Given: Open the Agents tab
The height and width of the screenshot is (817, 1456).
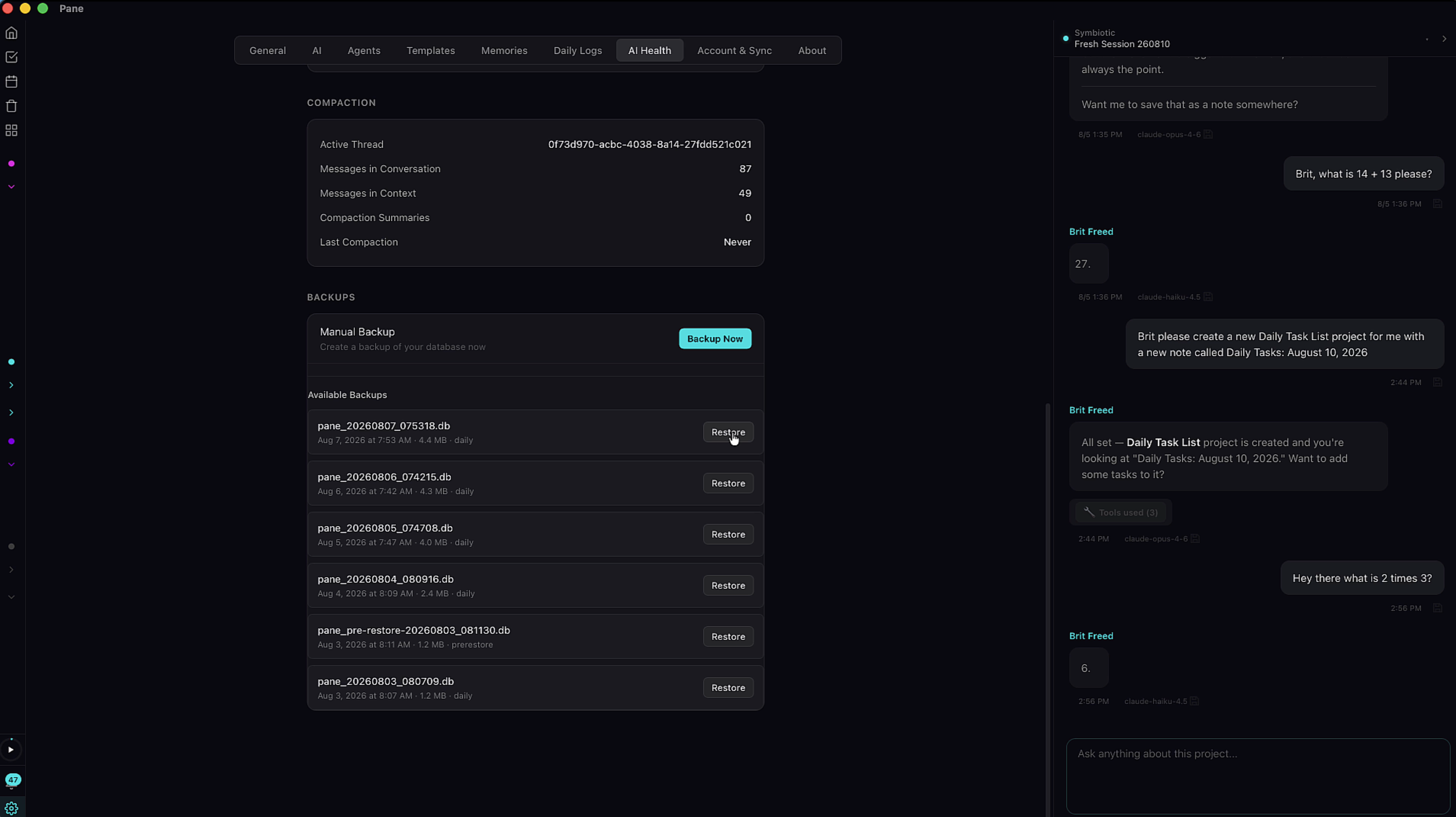Looking at the screenshot, I should [364, 50].
